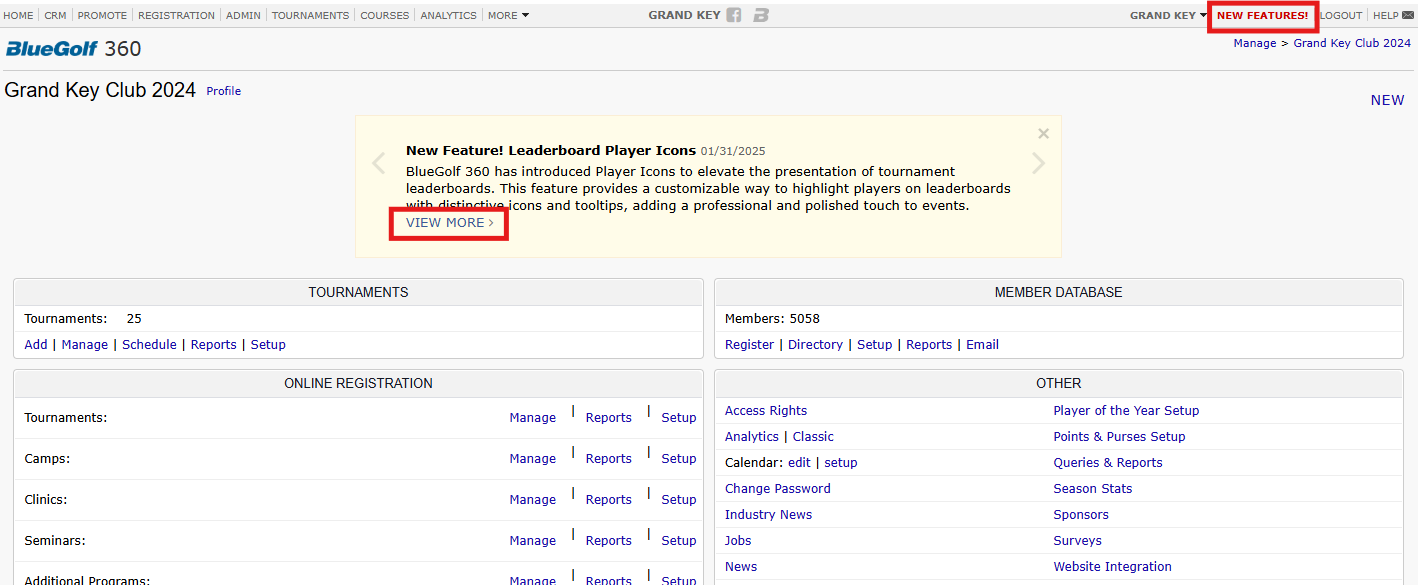The width and height of the screenshot is (1418, 585).
Task: Open Setup in the Camps row
Action: pyautogui.click(x=678, y=459)
